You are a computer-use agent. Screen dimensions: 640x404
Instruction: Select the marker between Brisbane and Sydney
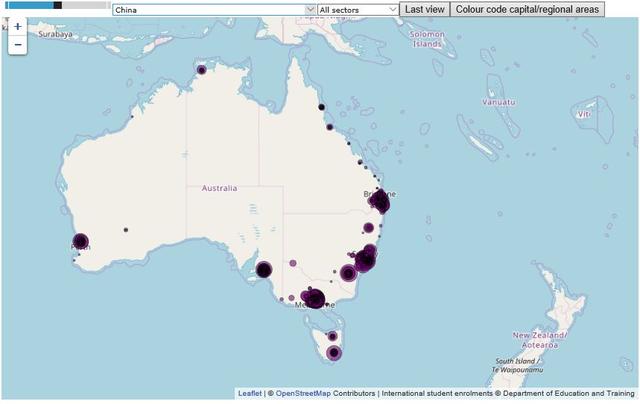(368, 228)
